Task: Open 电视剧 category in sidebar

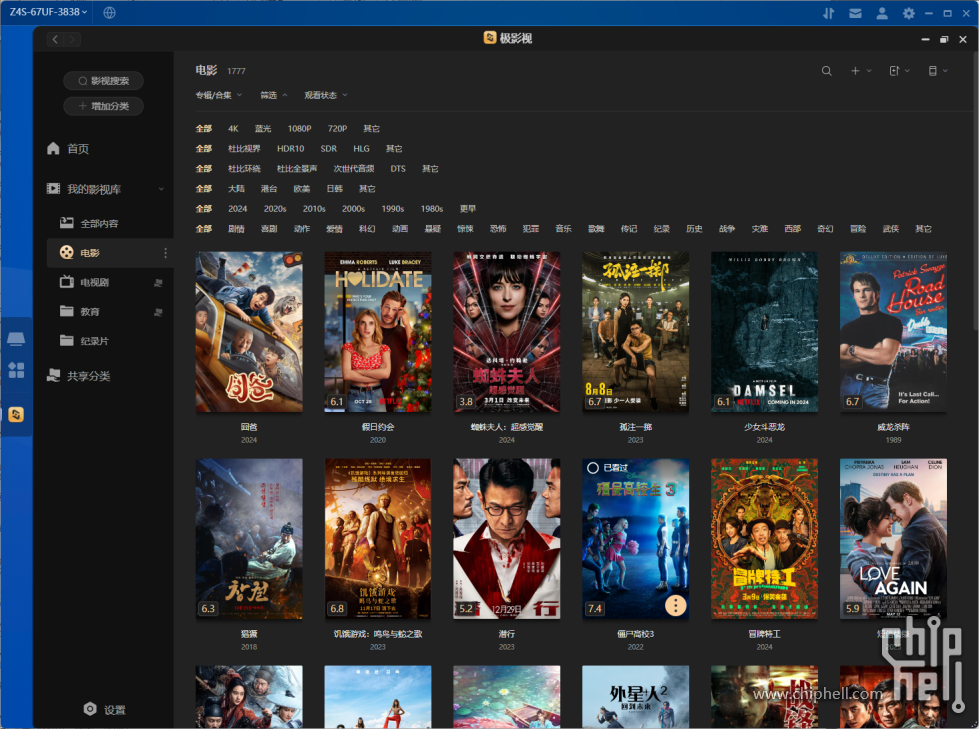Action: 84,282
